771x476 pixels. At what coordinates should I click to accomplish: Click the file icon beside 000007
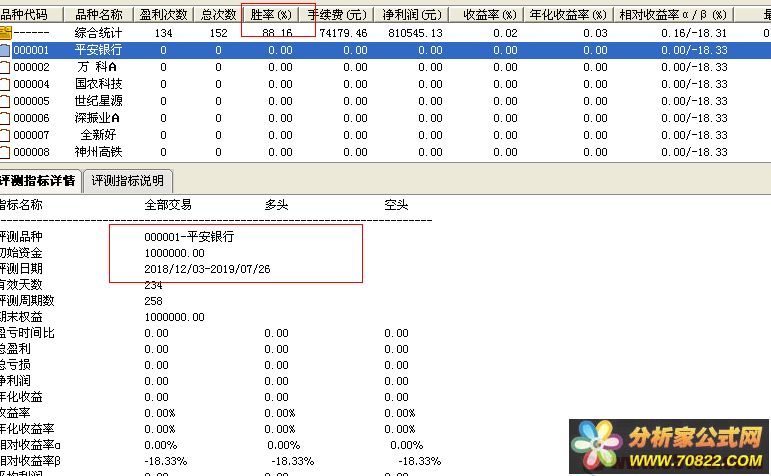pyautogui.click(x=5, y=135)
